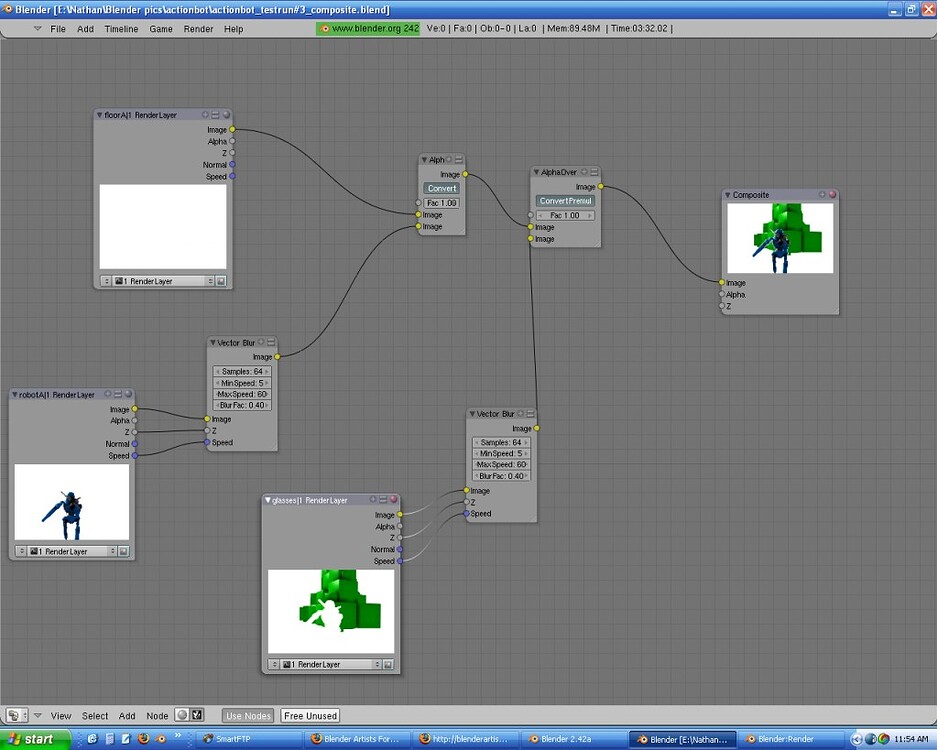The height and width of the screenshot is (750, 937).
Task: Adjust Fac 1.00 slider on AlphaOver node
Action: [565, 215]
